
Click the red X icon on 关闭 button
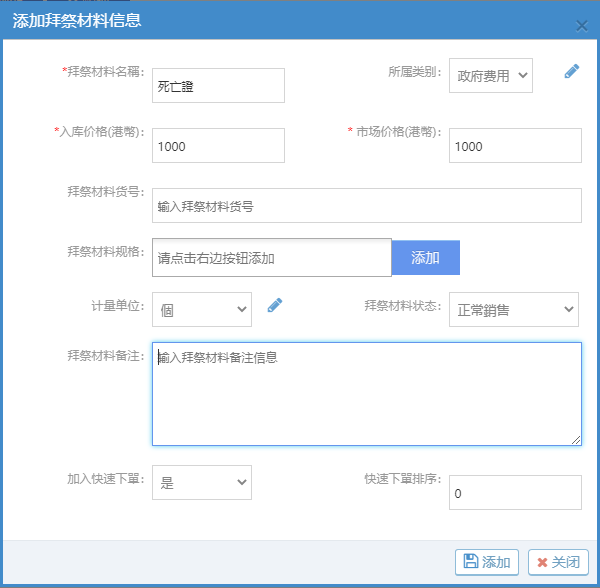(541, 562)
